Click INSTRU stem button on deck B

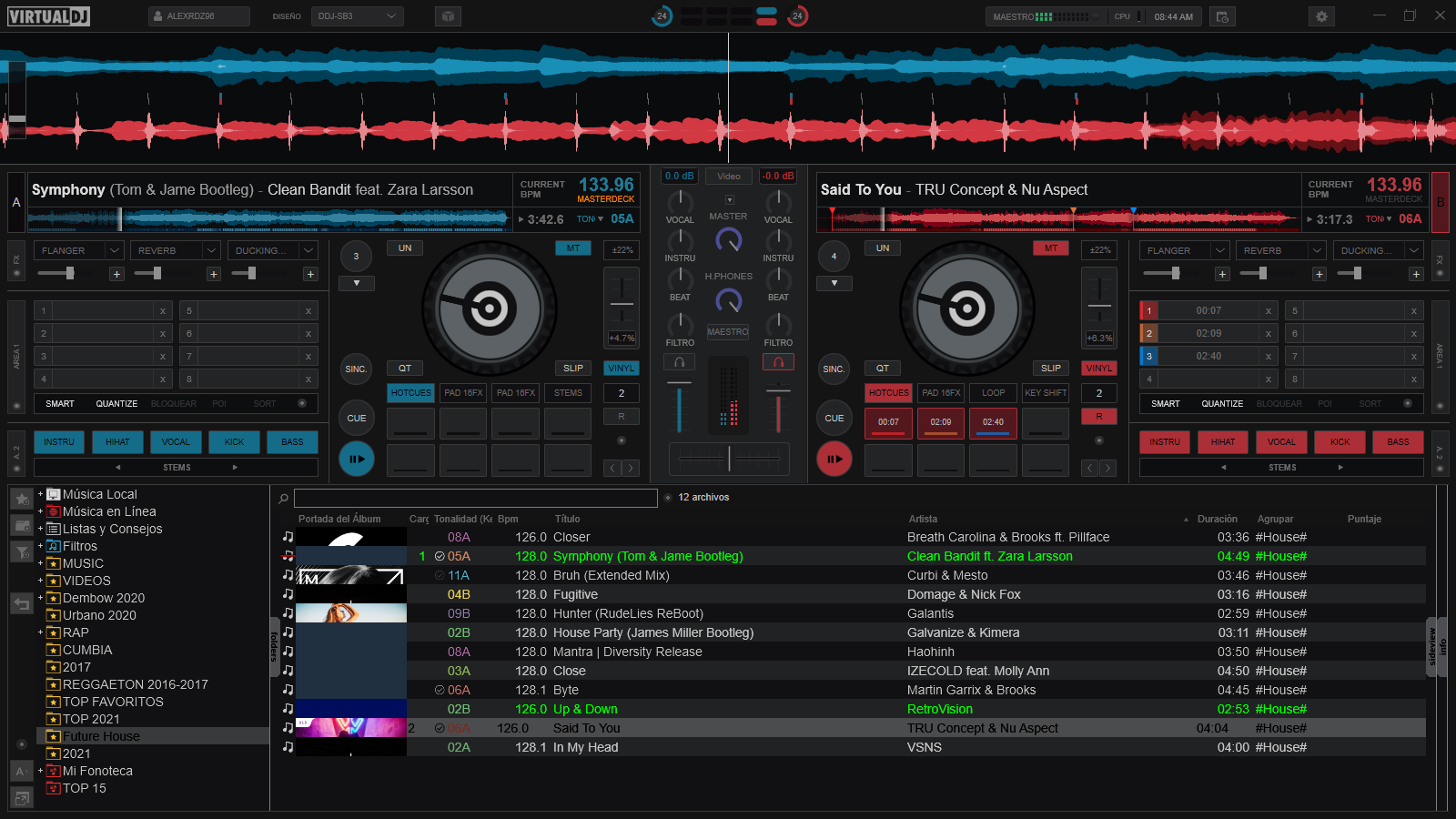[1165, 442]
